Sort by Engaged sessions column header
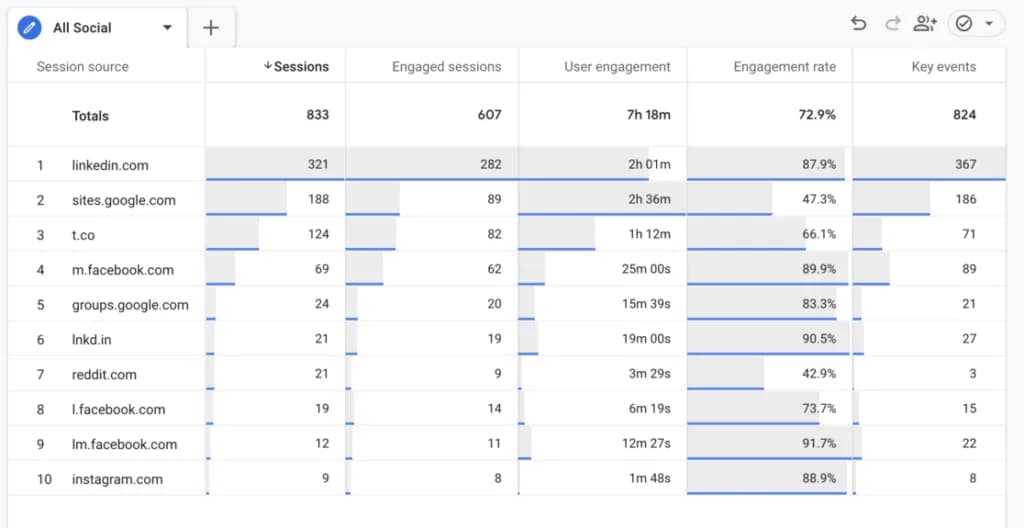 click(446, 67)
